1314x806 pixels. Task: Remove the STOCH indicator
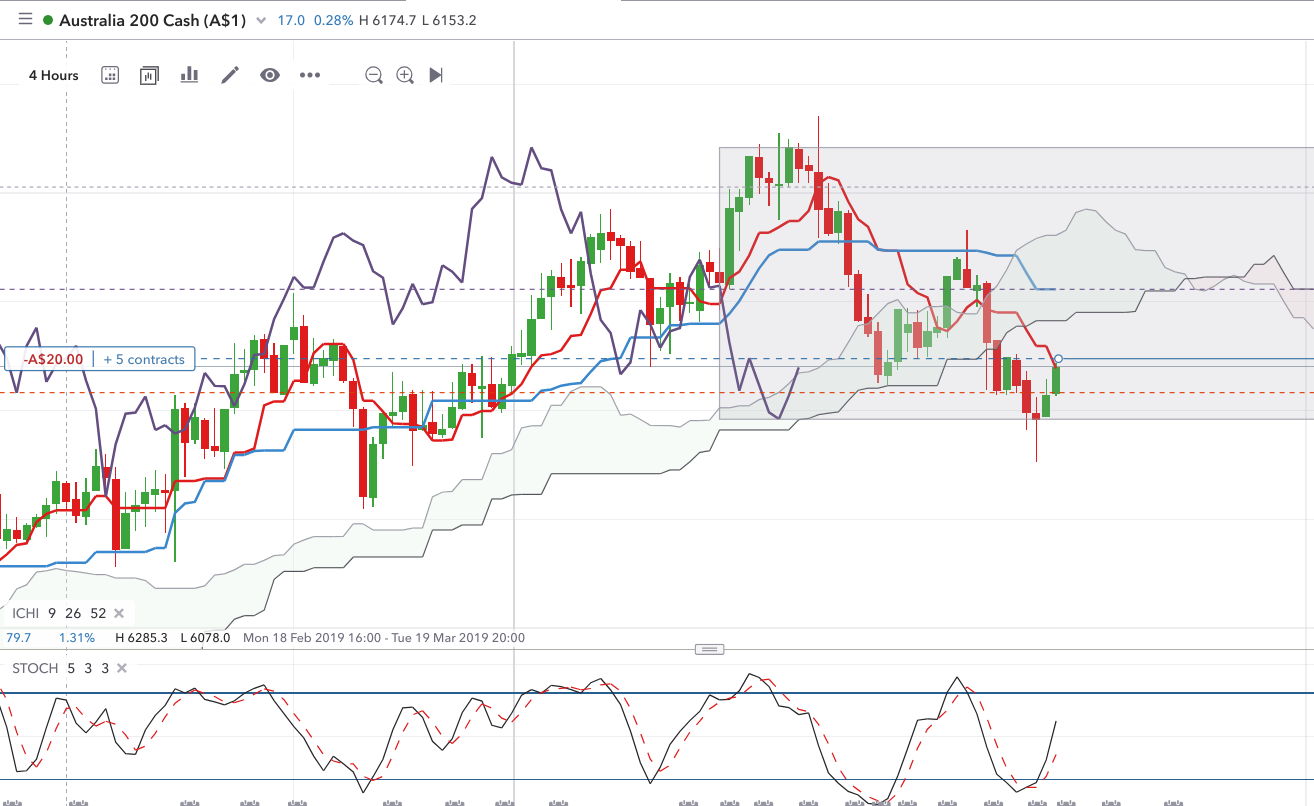click(122, 668)
